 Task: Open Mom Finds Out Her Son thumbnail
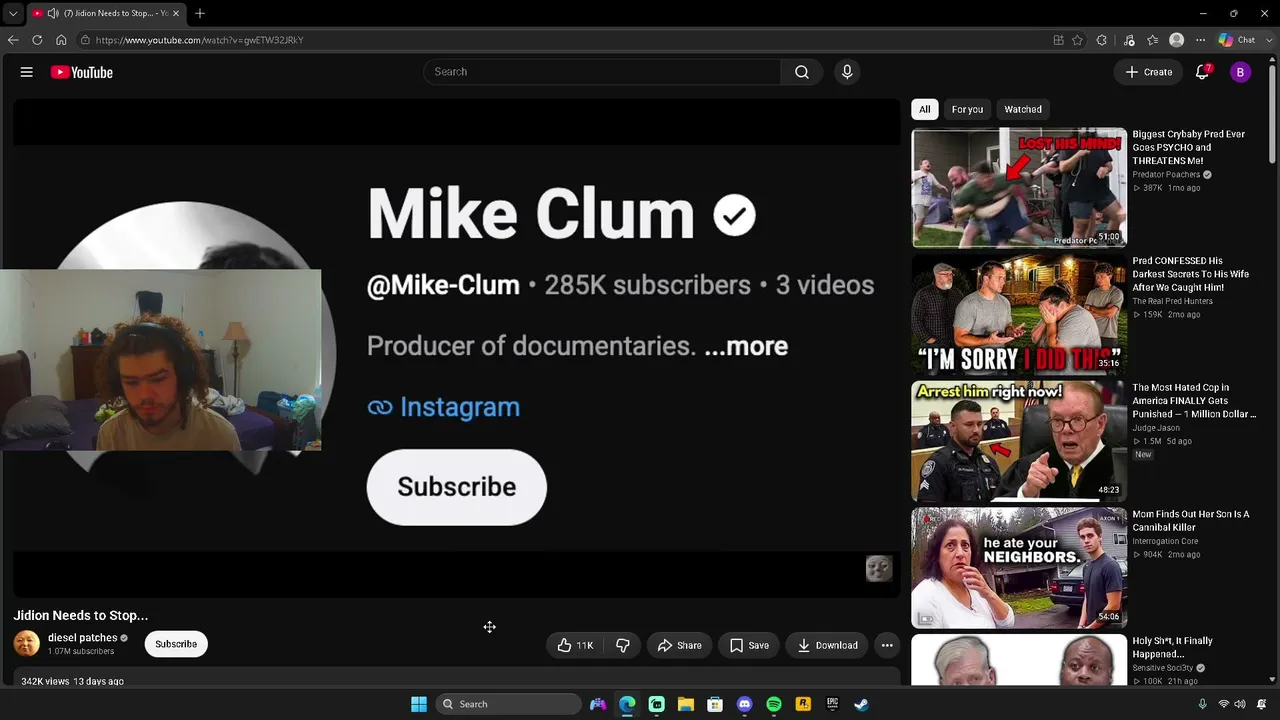(x=1019, y=568)
